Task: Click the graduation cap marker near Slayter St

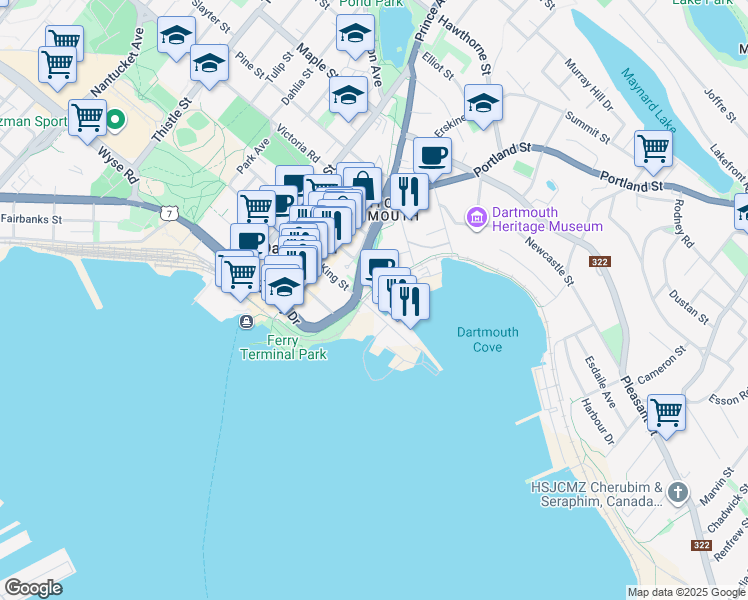Action: (176, 37)
